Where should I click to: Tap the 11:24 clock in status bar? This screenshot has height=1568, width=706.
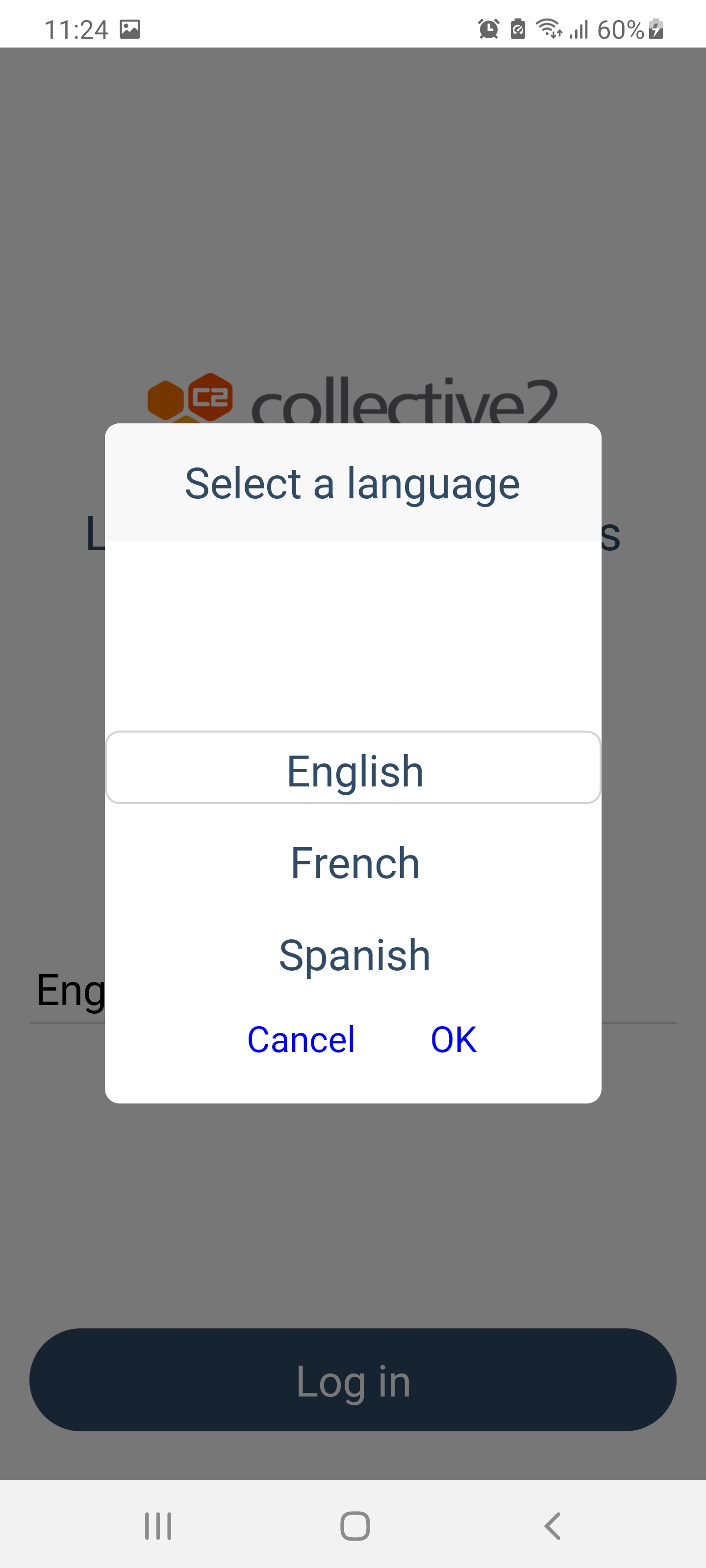point(76,29)
